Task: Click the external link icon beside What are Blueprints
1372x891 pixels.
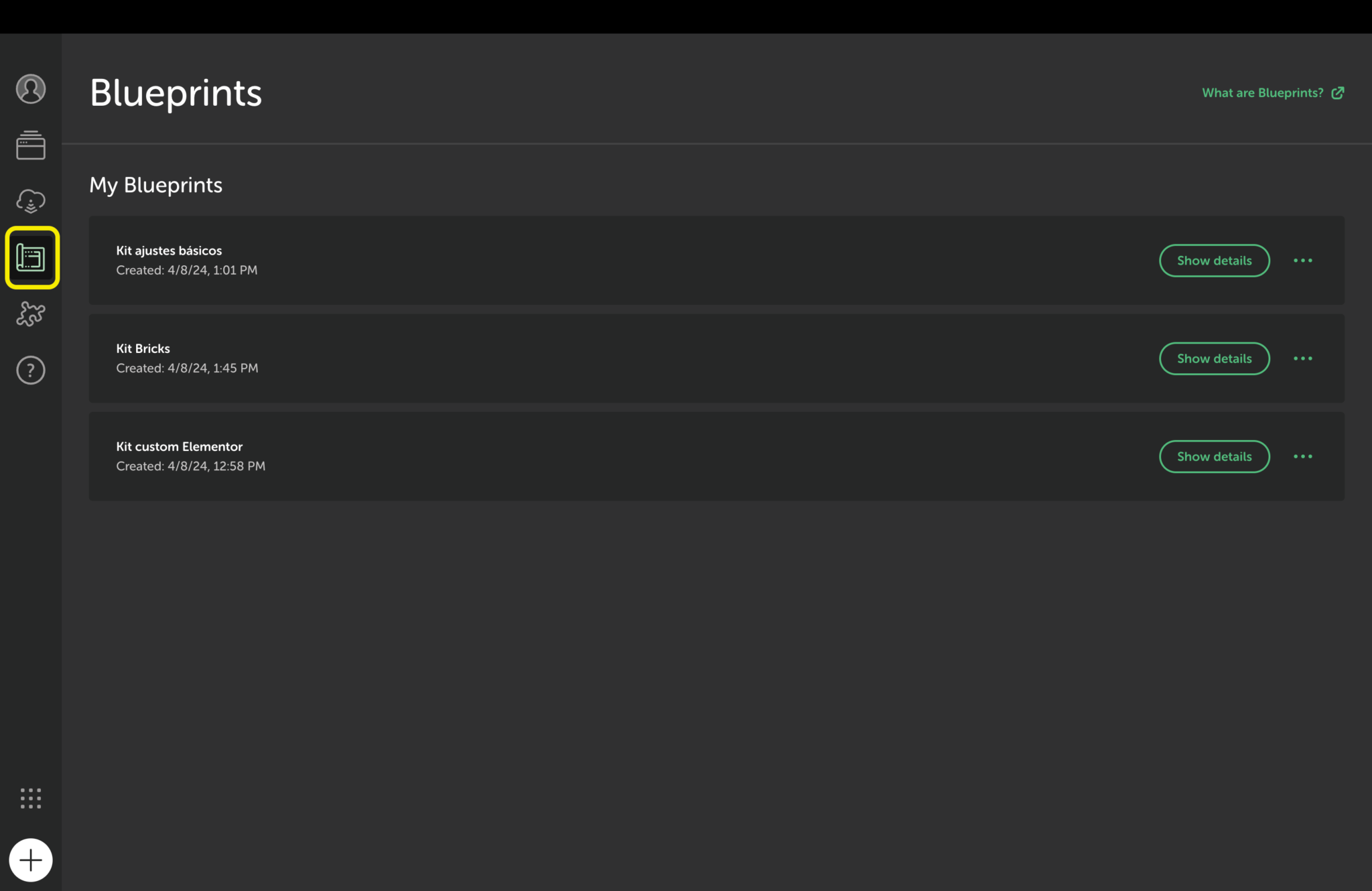Action: (x=1338, y=92)
